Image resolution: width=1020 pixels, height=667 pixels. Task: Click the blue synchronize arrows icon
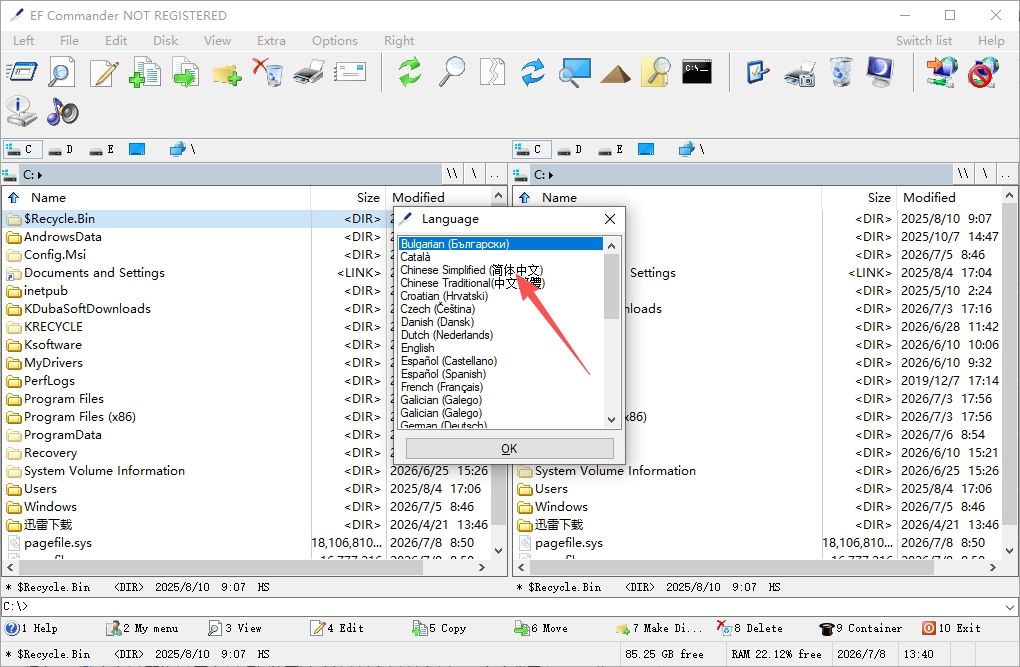coord(533,72)
